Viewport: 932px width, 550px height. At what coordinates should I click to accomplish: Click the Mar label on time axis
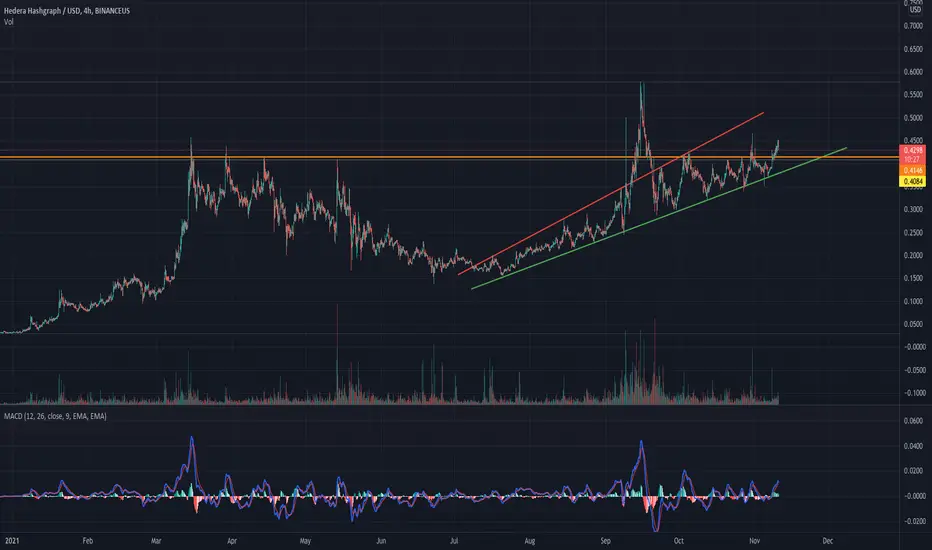pyautogui.click(x=156, y=541)
